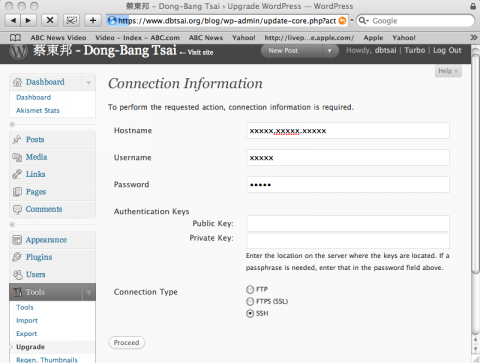Image resolution: width=480 pixels, height=363 pixels.
Task: Click the Proceed button
Action: (x=127, y=343)
